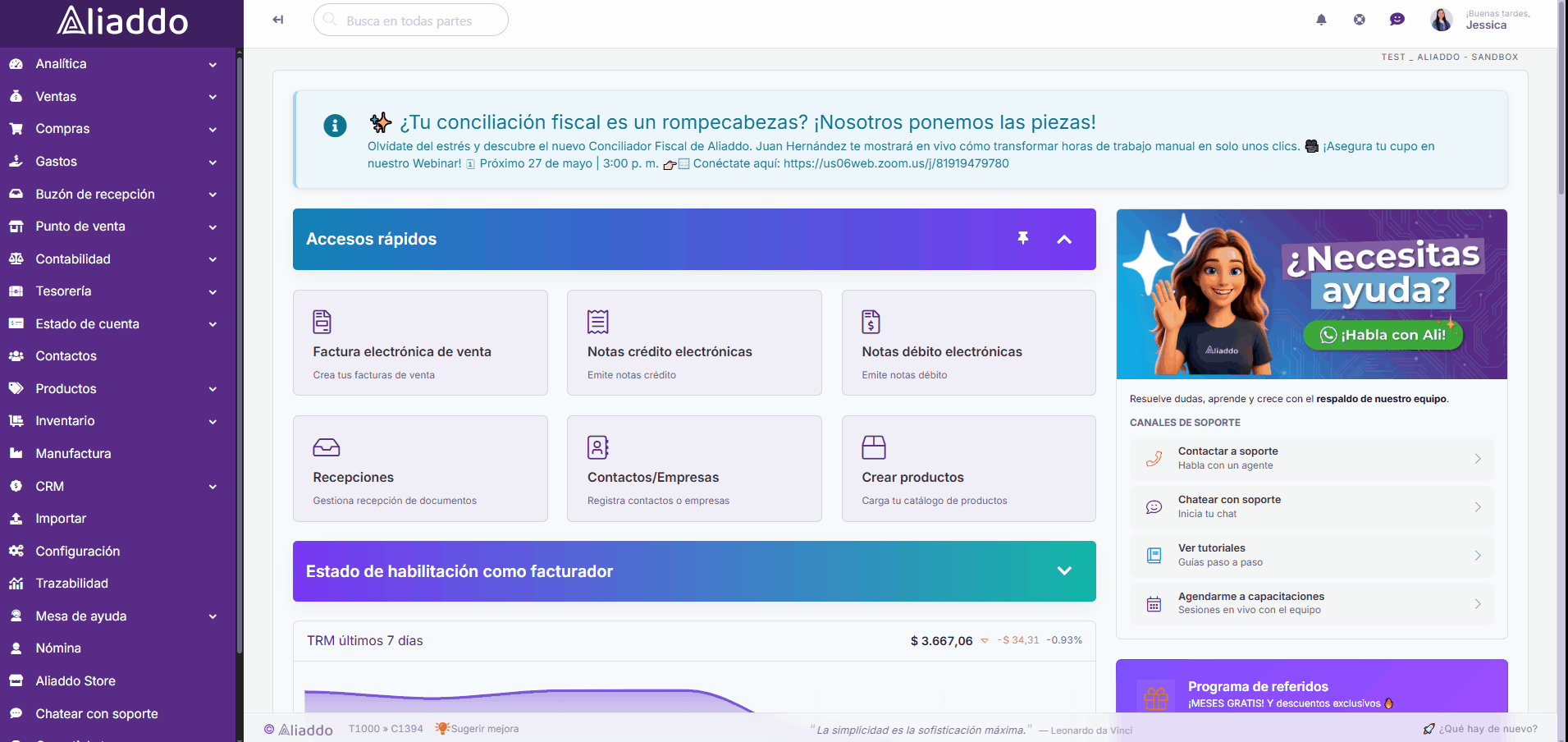The width and height of the screenshot is (1568, 742).
Task: Click the Contactos/Empresas address book icon
Action: 598,447
